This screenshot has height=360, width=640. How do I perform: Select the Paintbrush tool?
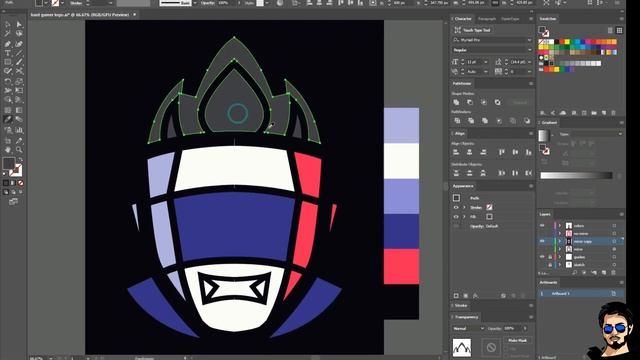(19, 62)
